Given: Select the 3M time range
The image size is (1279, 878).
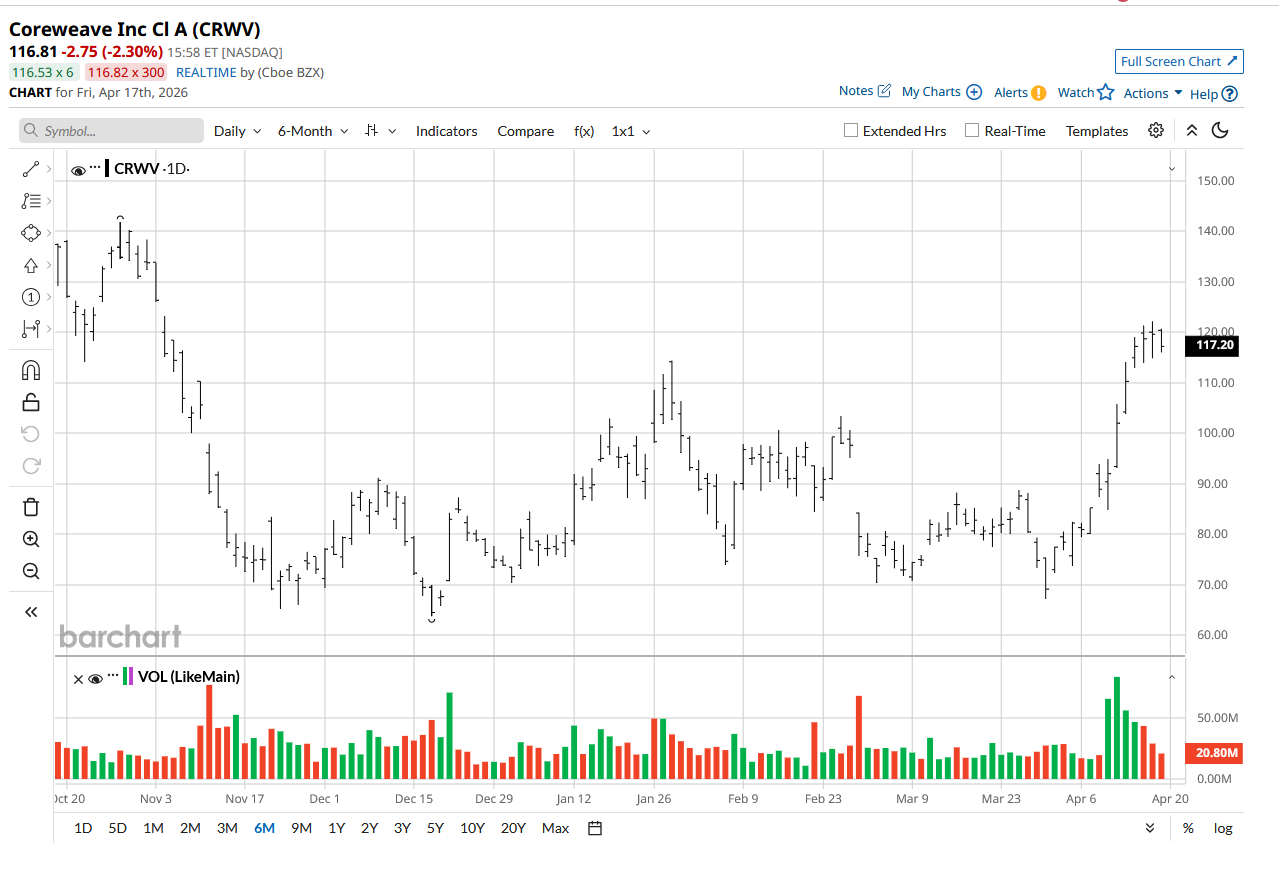Looking at the screenshot, I should (x=227, y=828).
